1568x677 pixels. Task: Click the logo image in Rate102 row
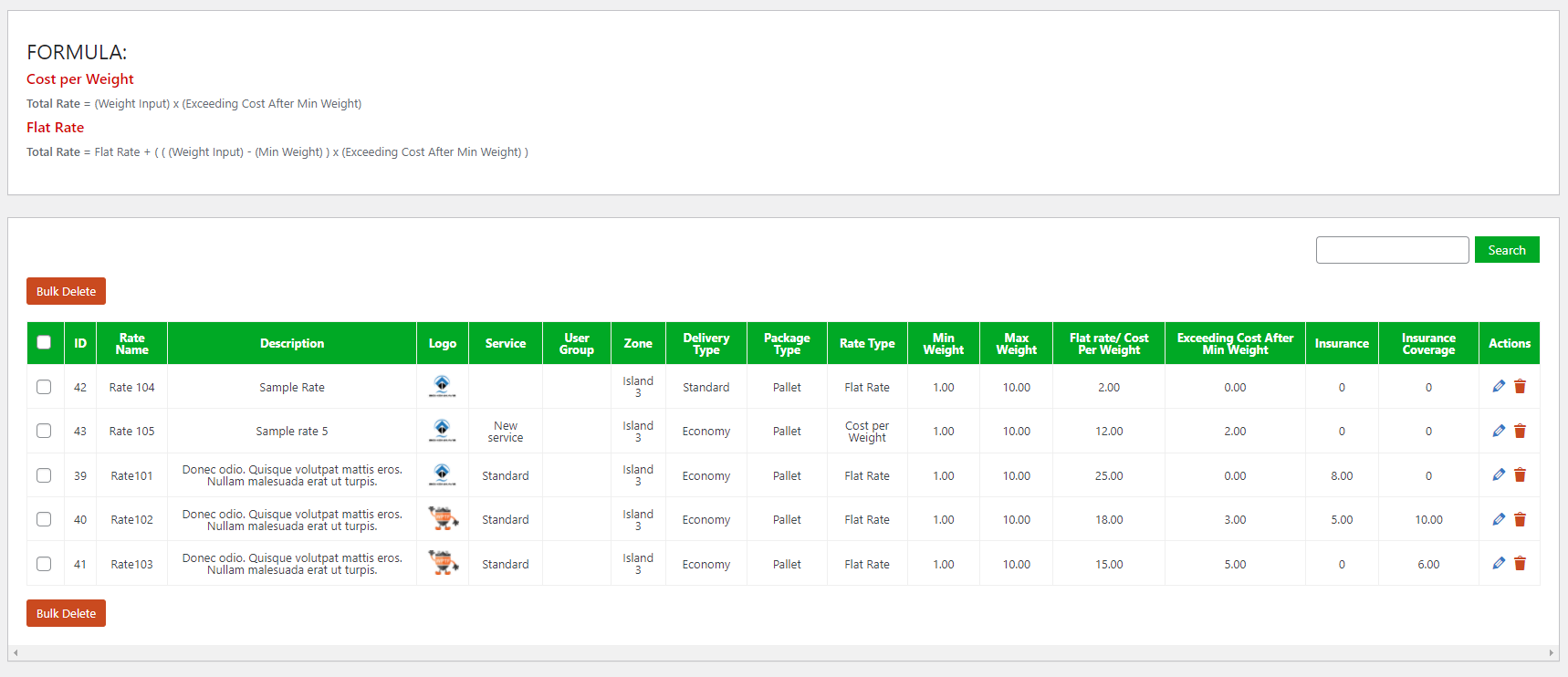[443, 519]
